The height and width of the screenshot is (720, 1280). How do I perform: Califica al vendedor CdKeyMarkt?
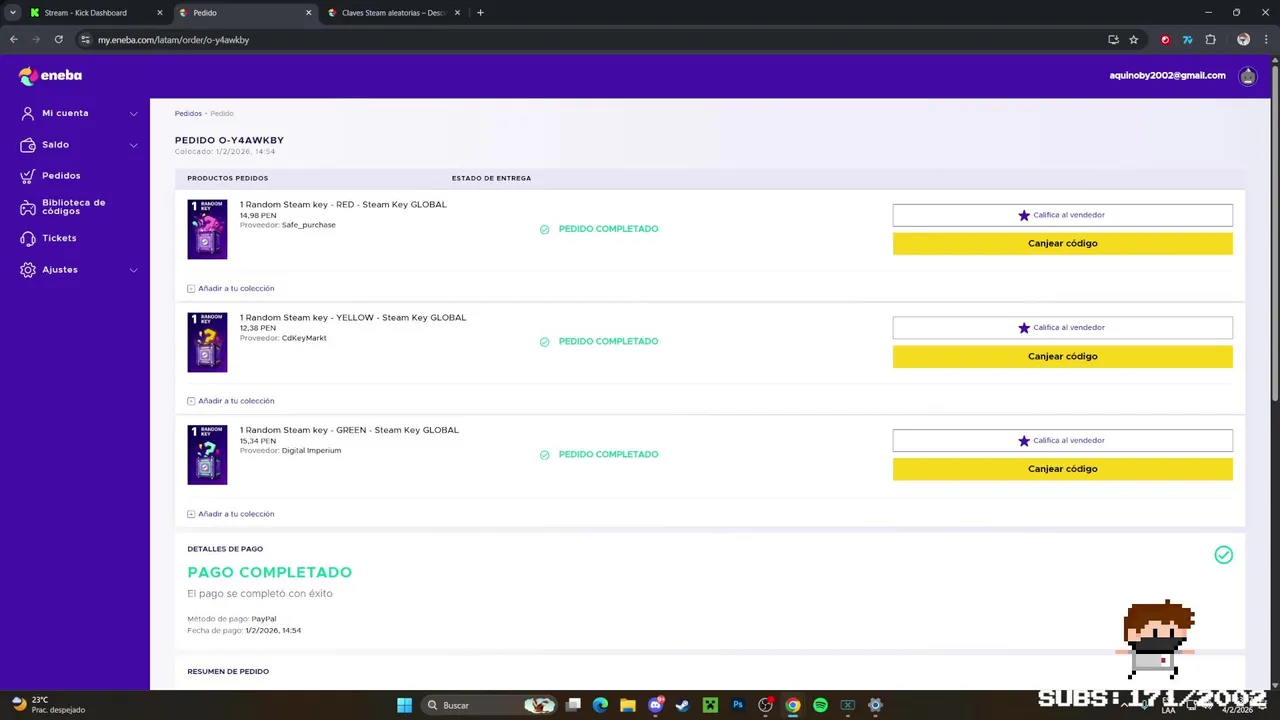click(x=1062, y=328)
